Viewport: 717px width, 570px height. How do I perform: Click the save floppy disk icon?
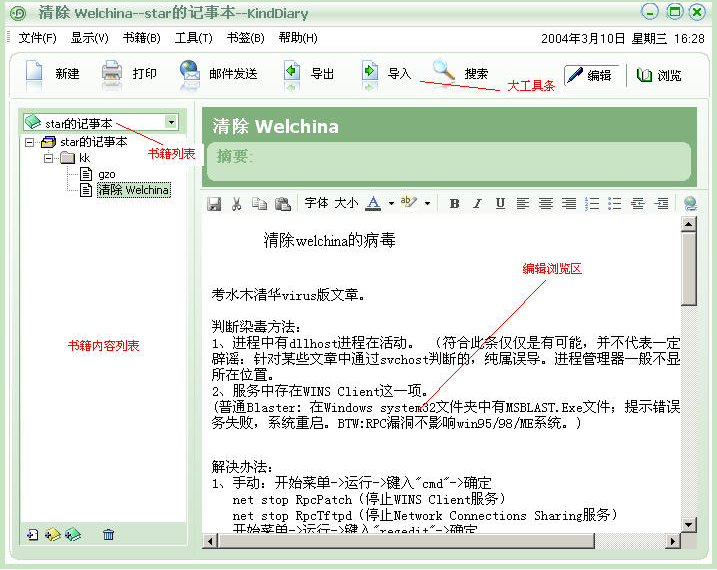click(x=214, y=204)
